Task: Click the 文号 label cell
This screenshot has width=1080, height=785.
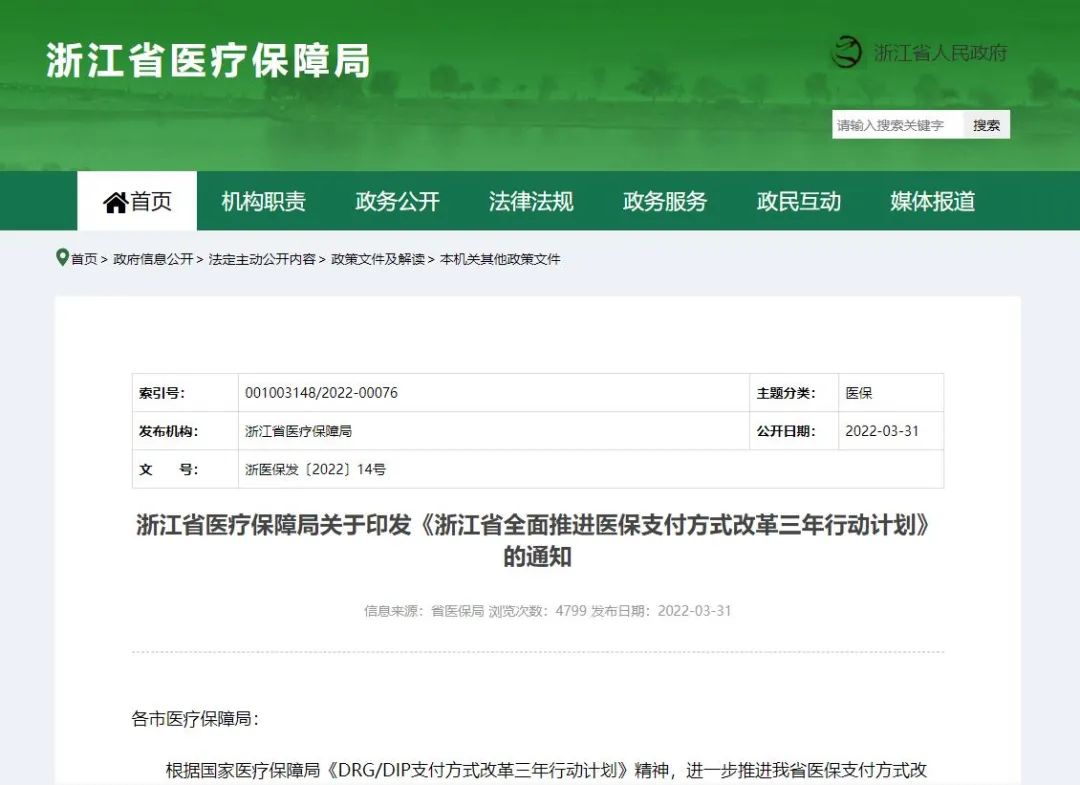Action: coord(185,469)
